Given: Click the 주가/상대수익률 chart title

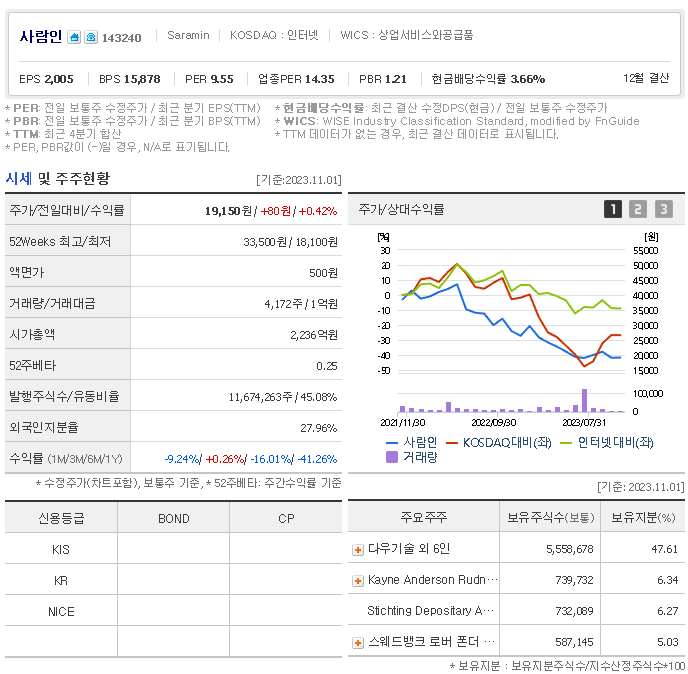Looking at the screenshot, I should pyautogui.click(x=401, y=209).
